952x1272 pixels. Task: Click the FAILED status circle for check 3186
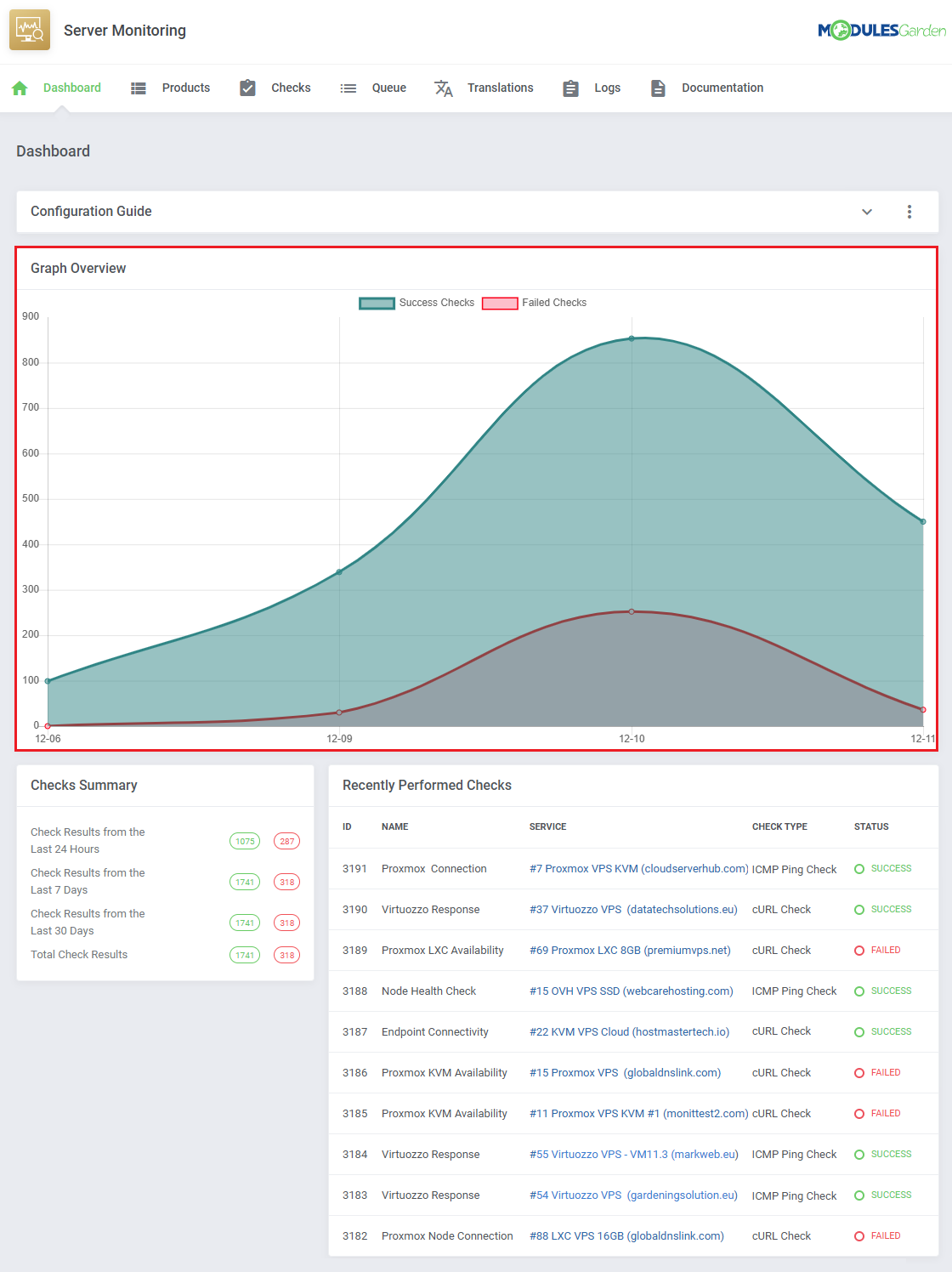(x=859, y=1073)
